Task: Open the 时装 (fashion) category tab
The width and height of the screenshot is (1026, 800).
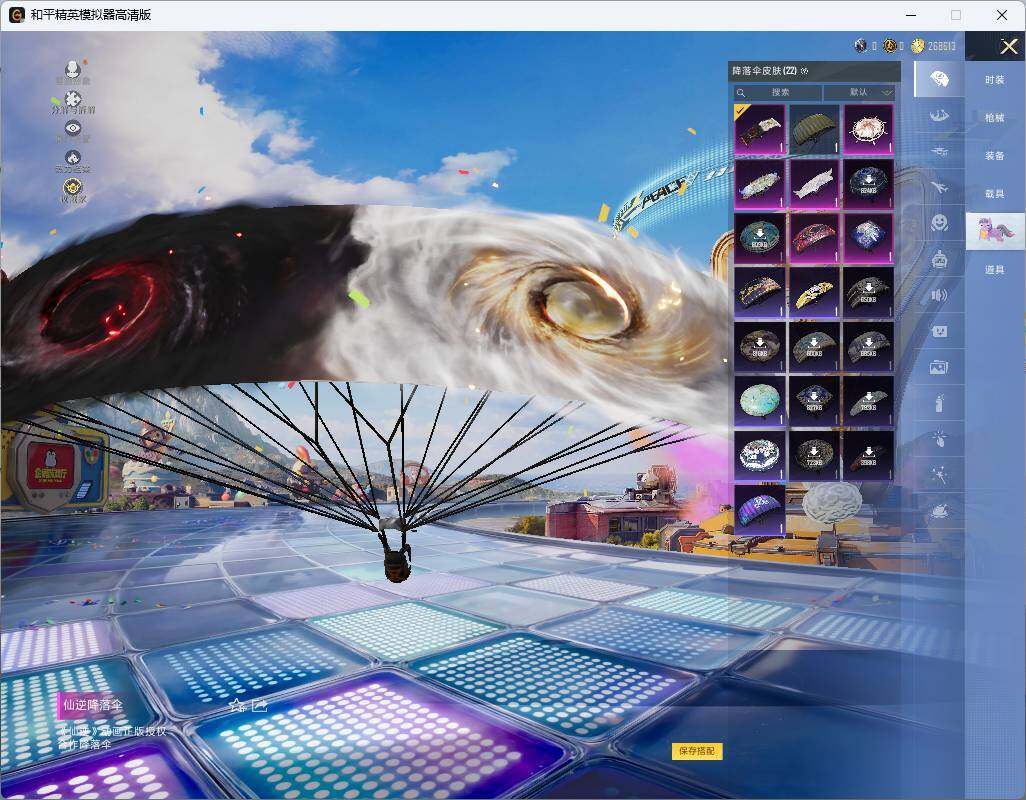Action: tap(995, 80)
